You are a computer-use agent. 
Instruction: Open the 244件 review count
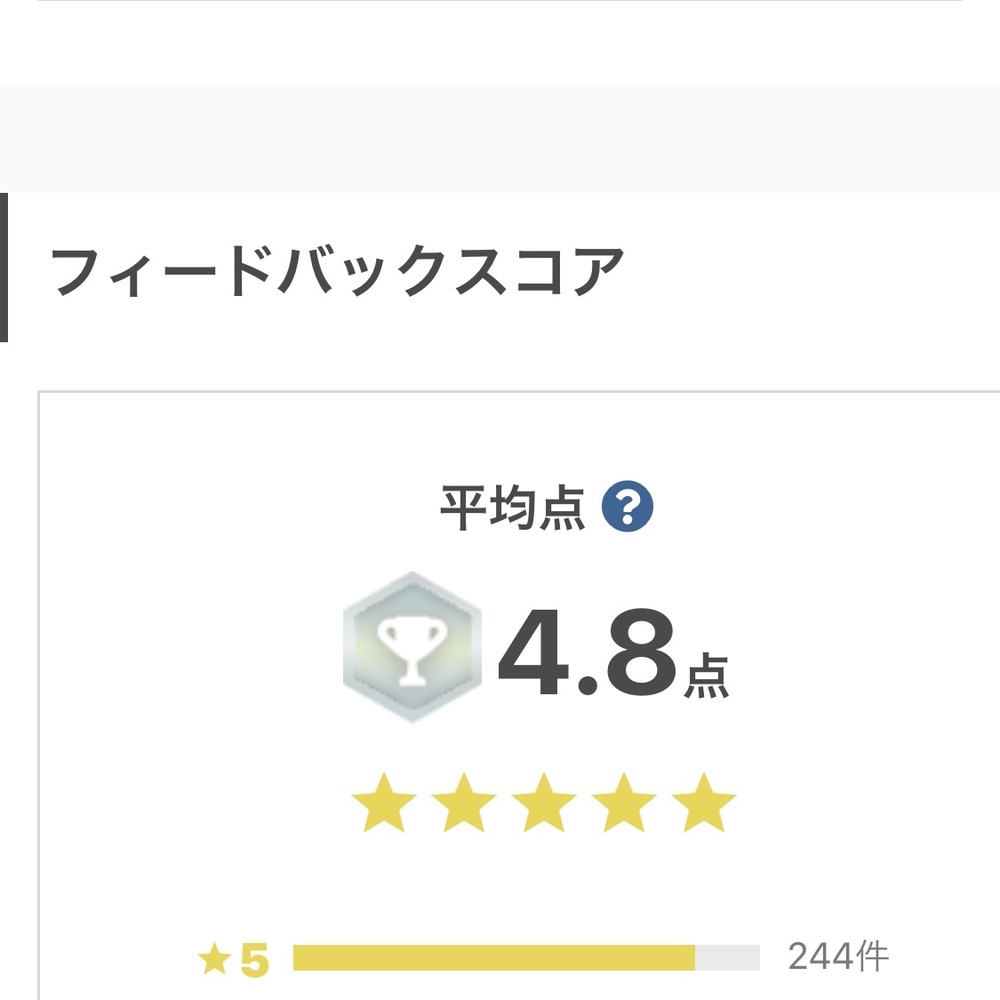pos(838,957)
